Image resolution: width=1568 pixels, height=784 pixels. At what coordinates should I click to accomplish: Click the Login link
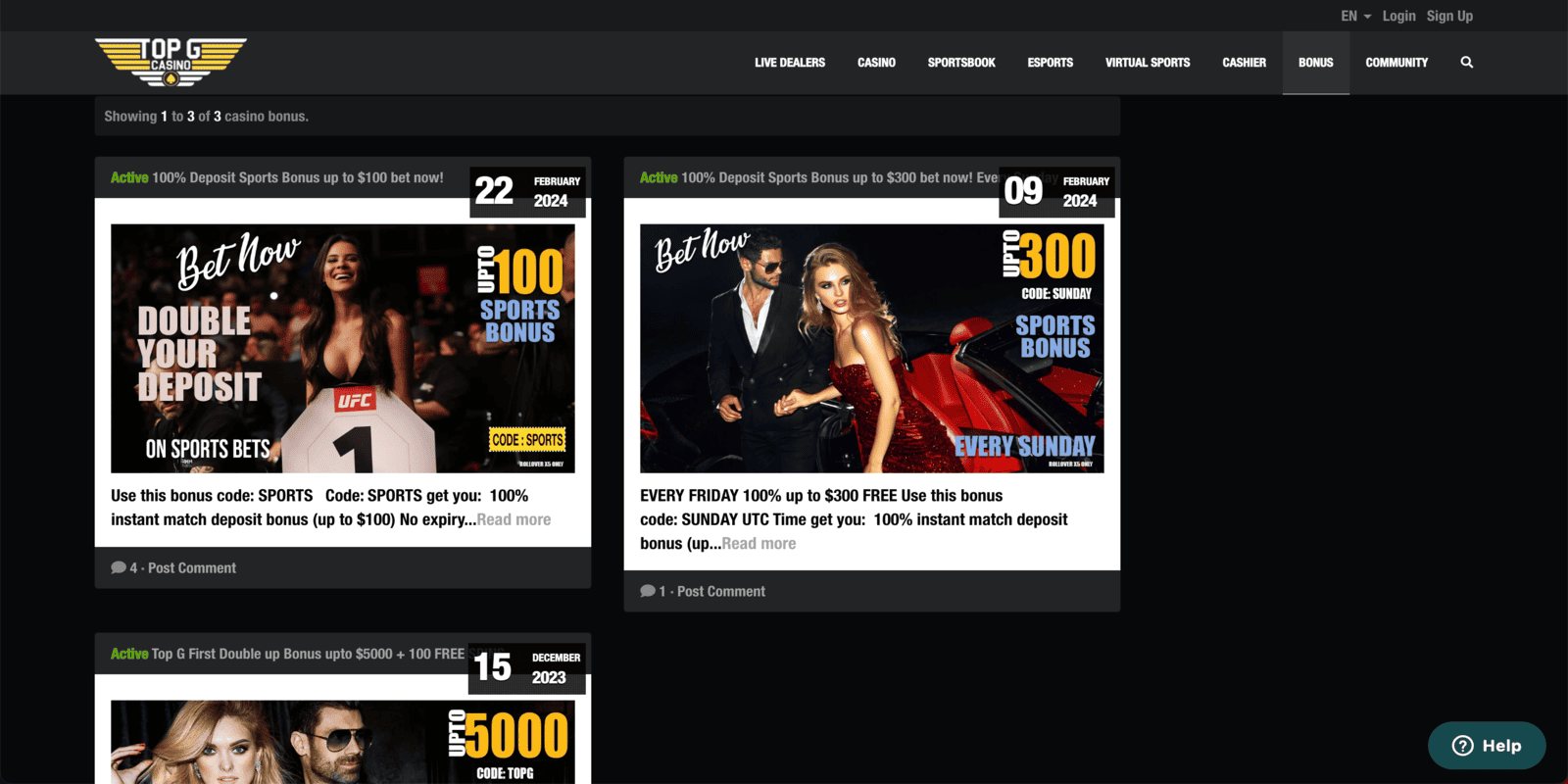tap(1398, 16)
